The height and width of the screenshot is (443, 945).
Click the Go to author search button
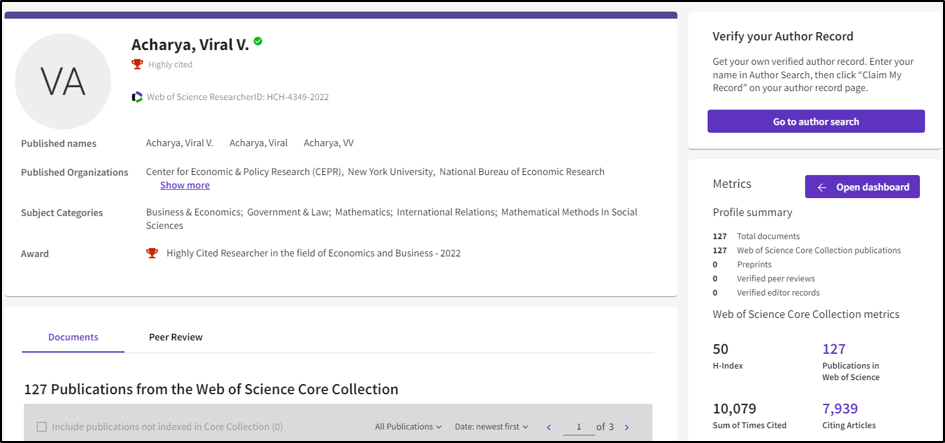(816, 121)
